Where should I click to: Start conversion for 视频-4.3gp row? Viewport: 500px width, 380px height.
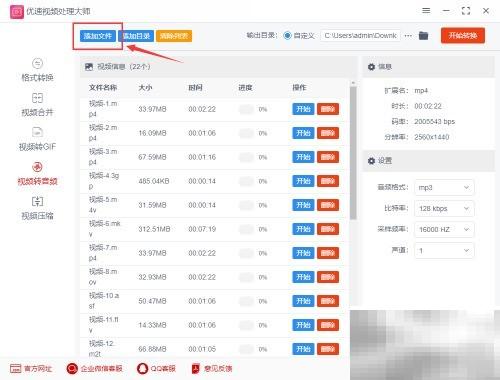303,181
